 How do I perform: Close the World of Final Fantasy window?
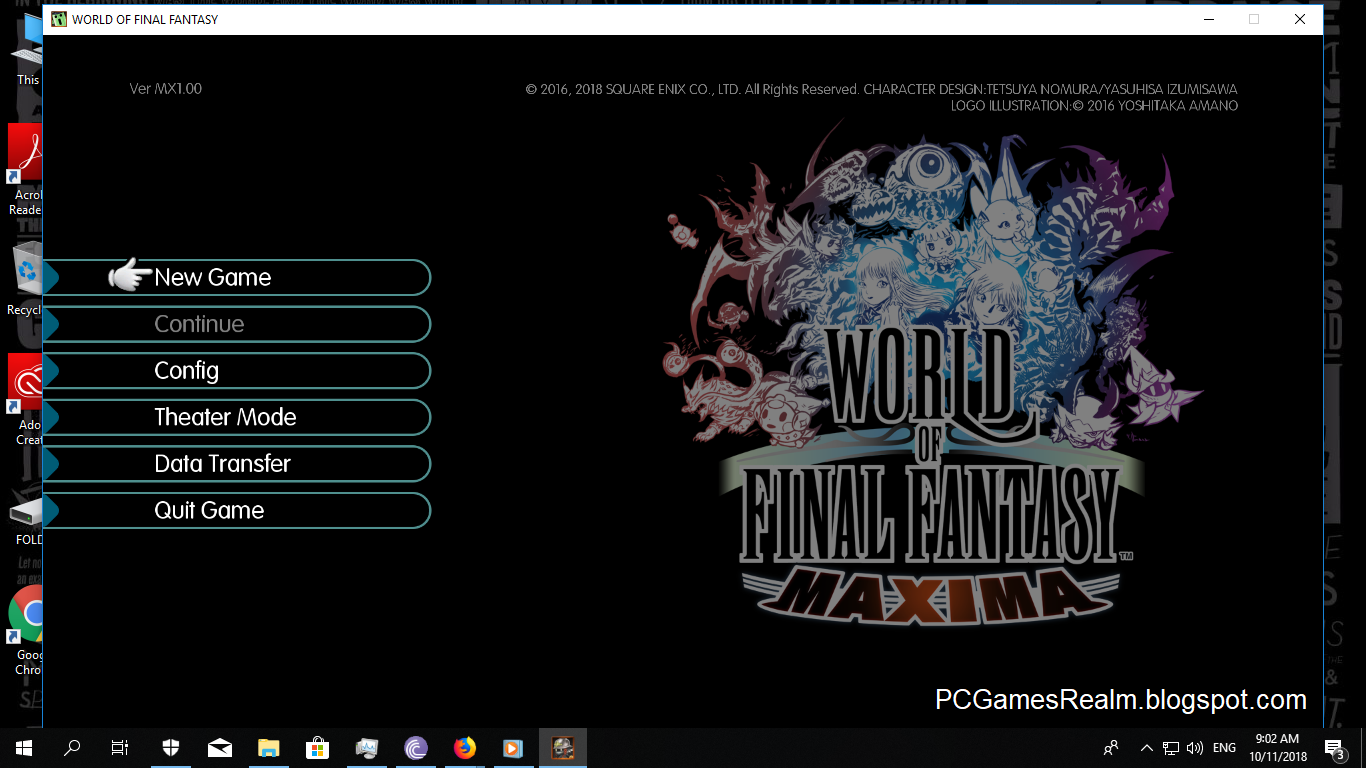click(1299, 19)
